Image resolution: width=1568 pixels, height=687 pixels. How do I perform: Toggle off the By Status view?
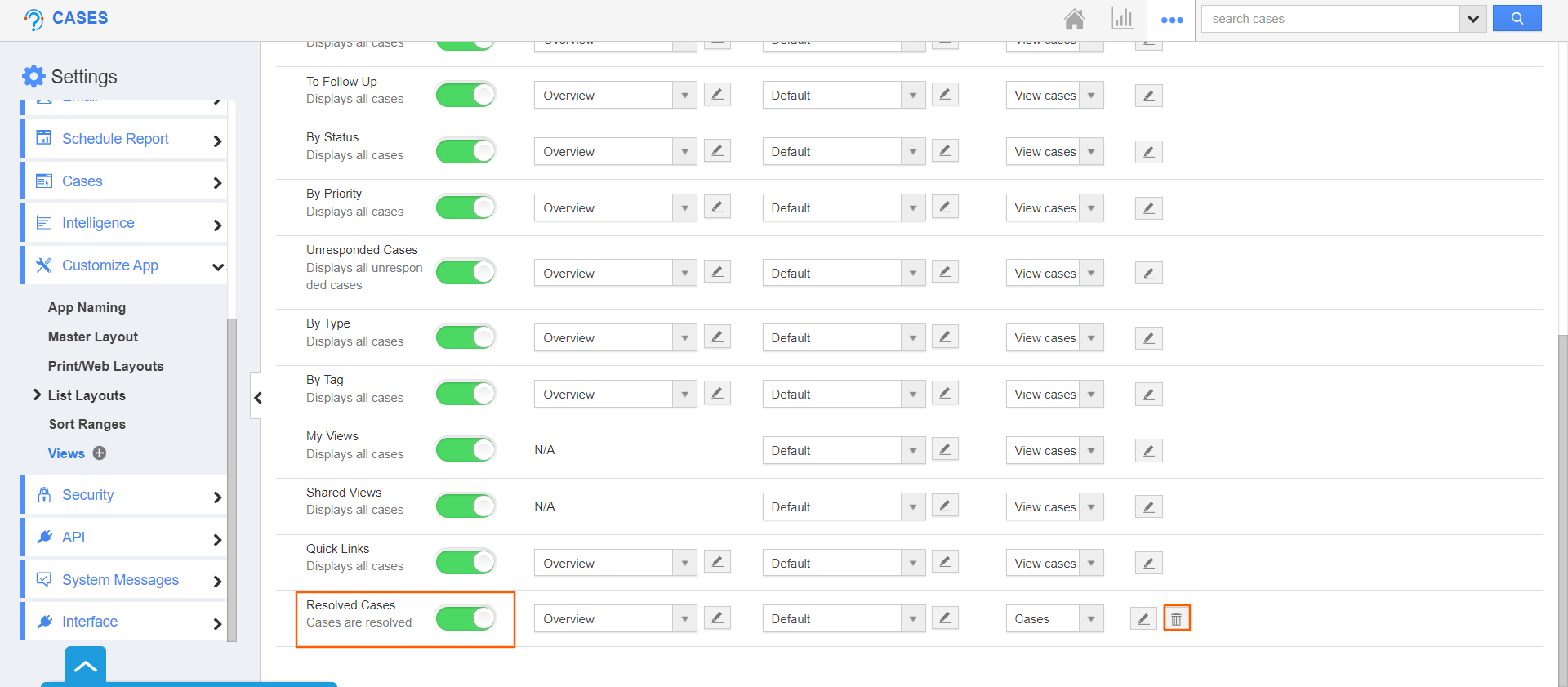[465, 151]
